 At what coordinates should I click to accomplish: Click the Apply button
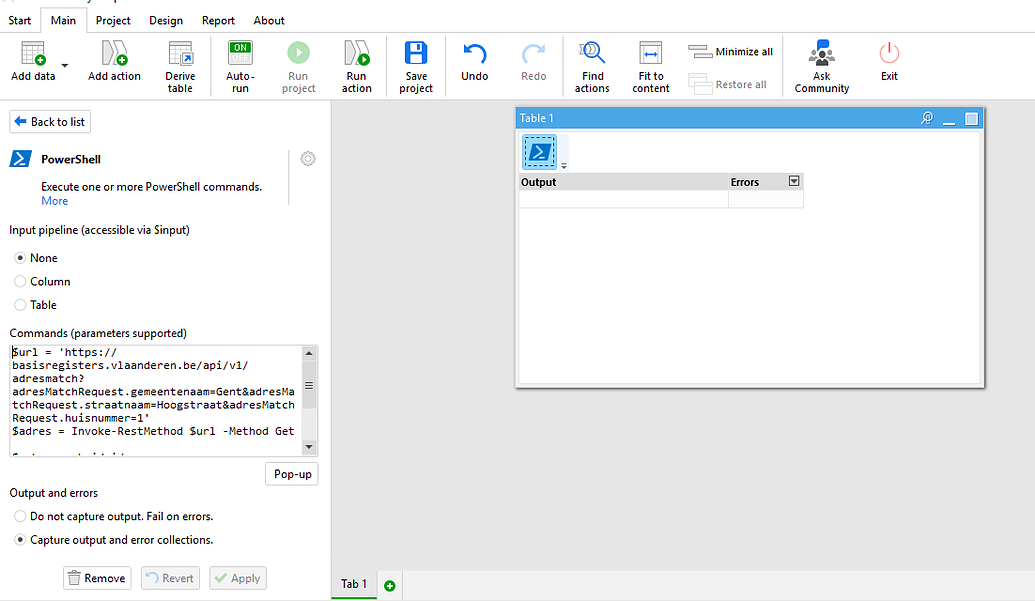(238, 578)
